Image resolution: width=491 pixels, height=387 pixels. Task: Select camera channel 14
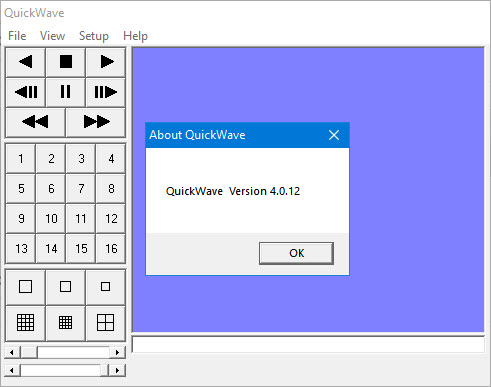(51, 249)
